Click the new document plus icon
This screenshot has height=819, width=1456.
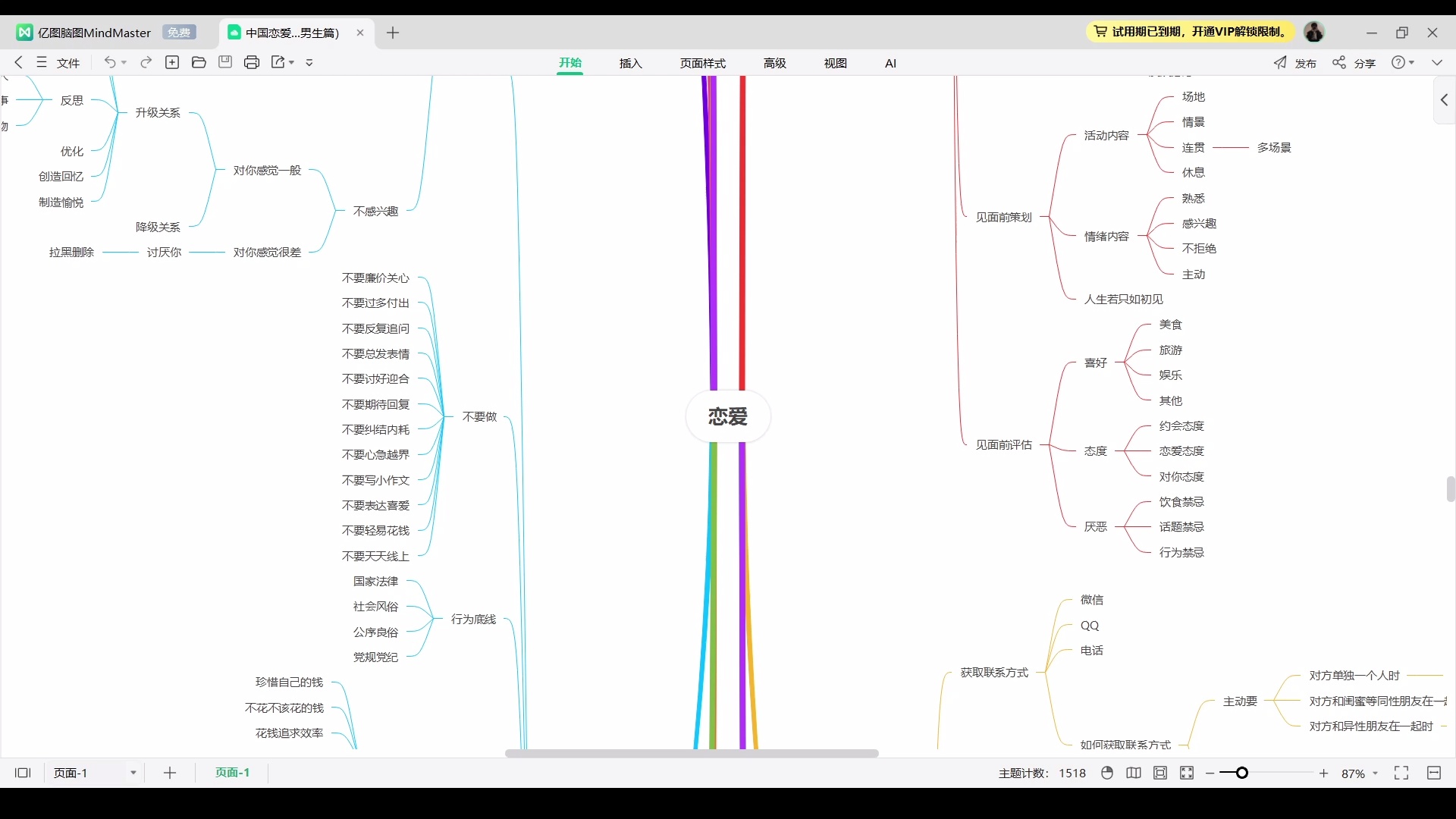[x=172, y=62]
